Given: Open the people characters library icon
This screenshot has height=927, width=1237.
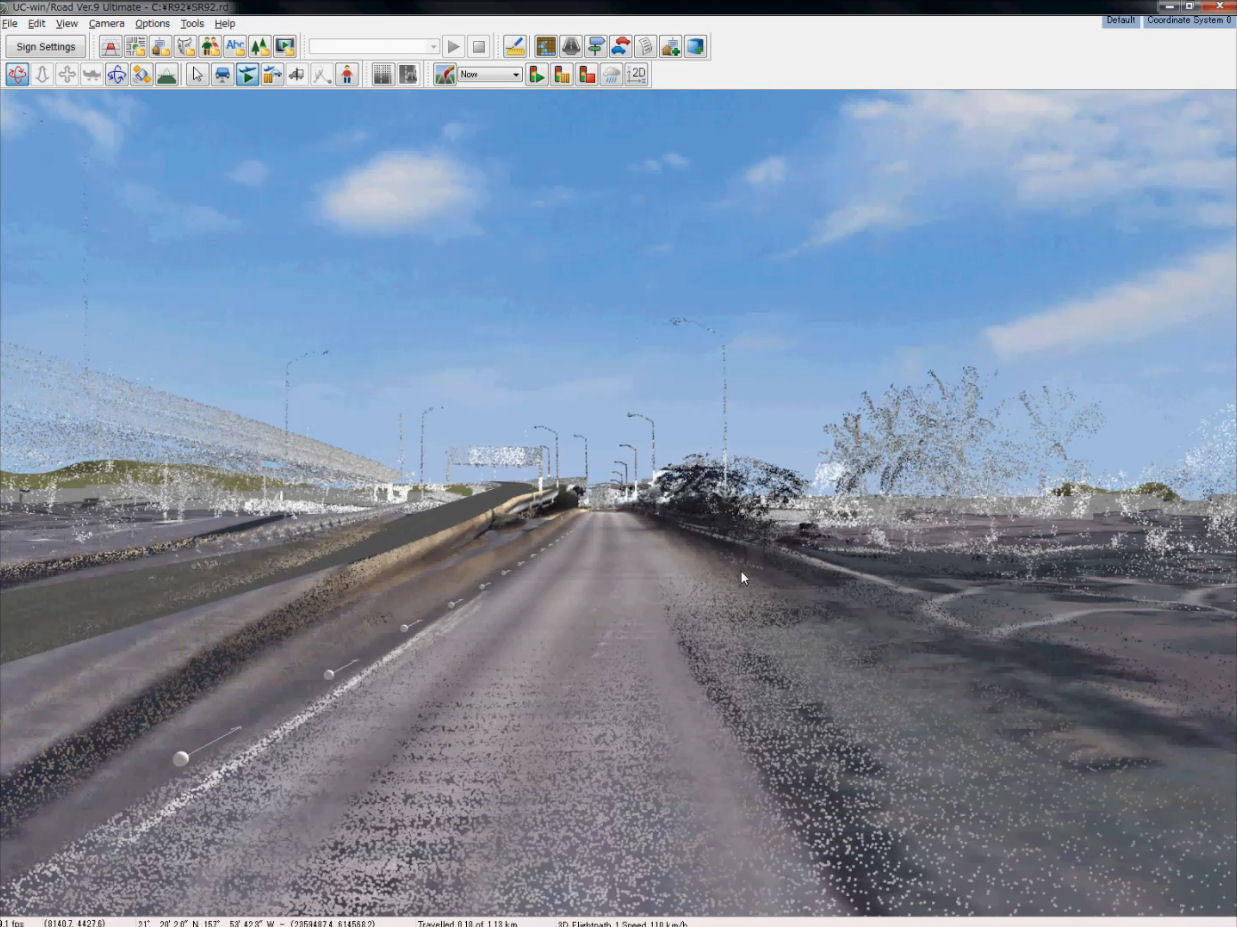Looking at the screenshot, I should point(210,47).
